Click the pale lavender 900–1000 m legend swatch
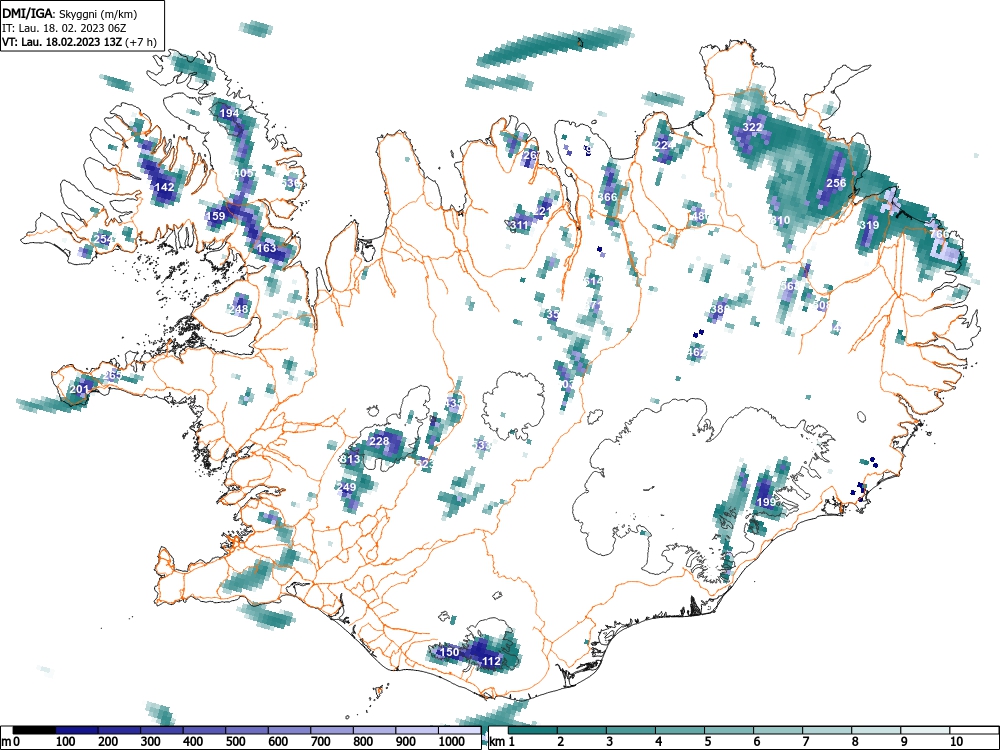The width and height of the screenshot is (1000, 750). click(417, 730)
